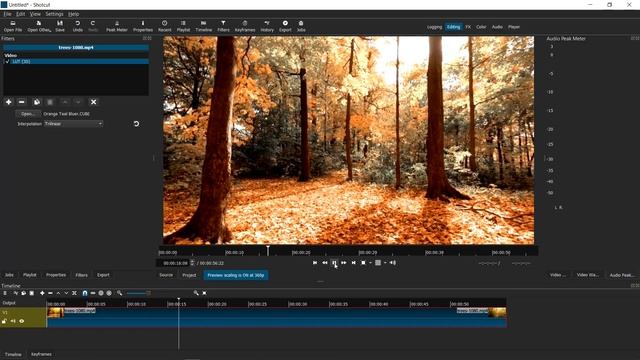Click the Open File toolbar icon

[13, 26]
